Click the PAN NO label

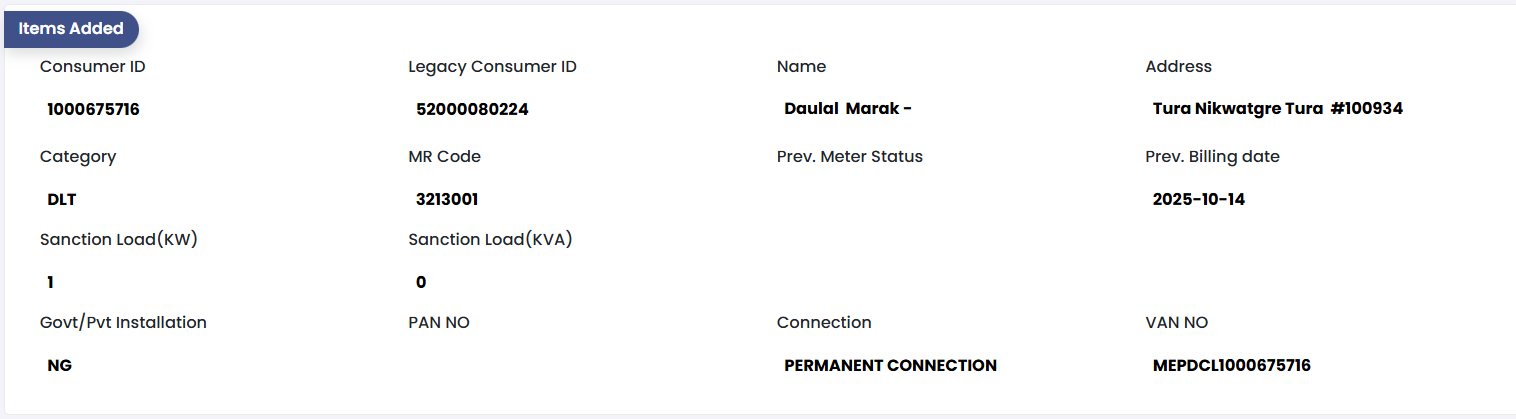(x=438, y=323)
